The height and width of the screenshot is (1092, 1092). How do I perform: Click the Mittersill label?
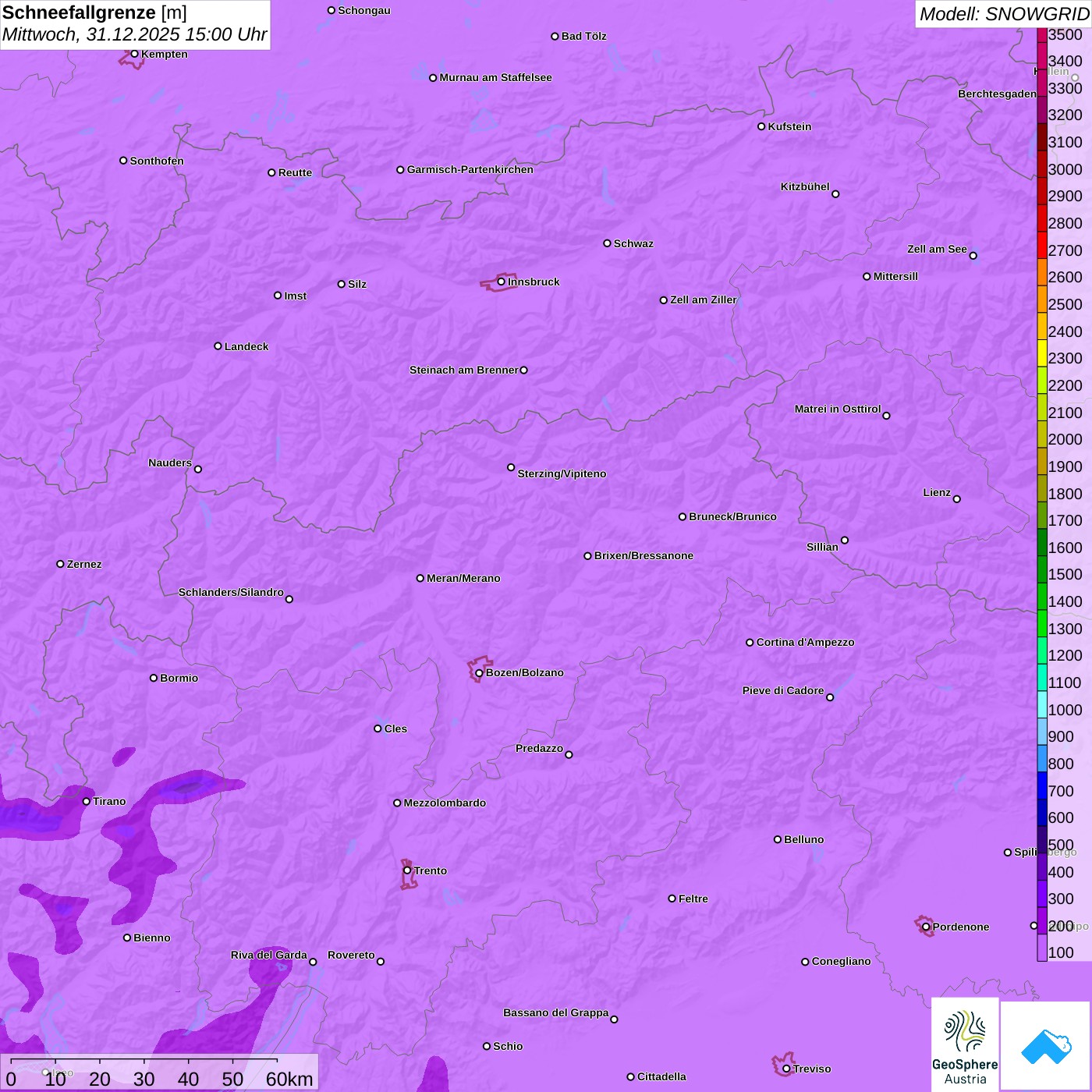point(895,276)
